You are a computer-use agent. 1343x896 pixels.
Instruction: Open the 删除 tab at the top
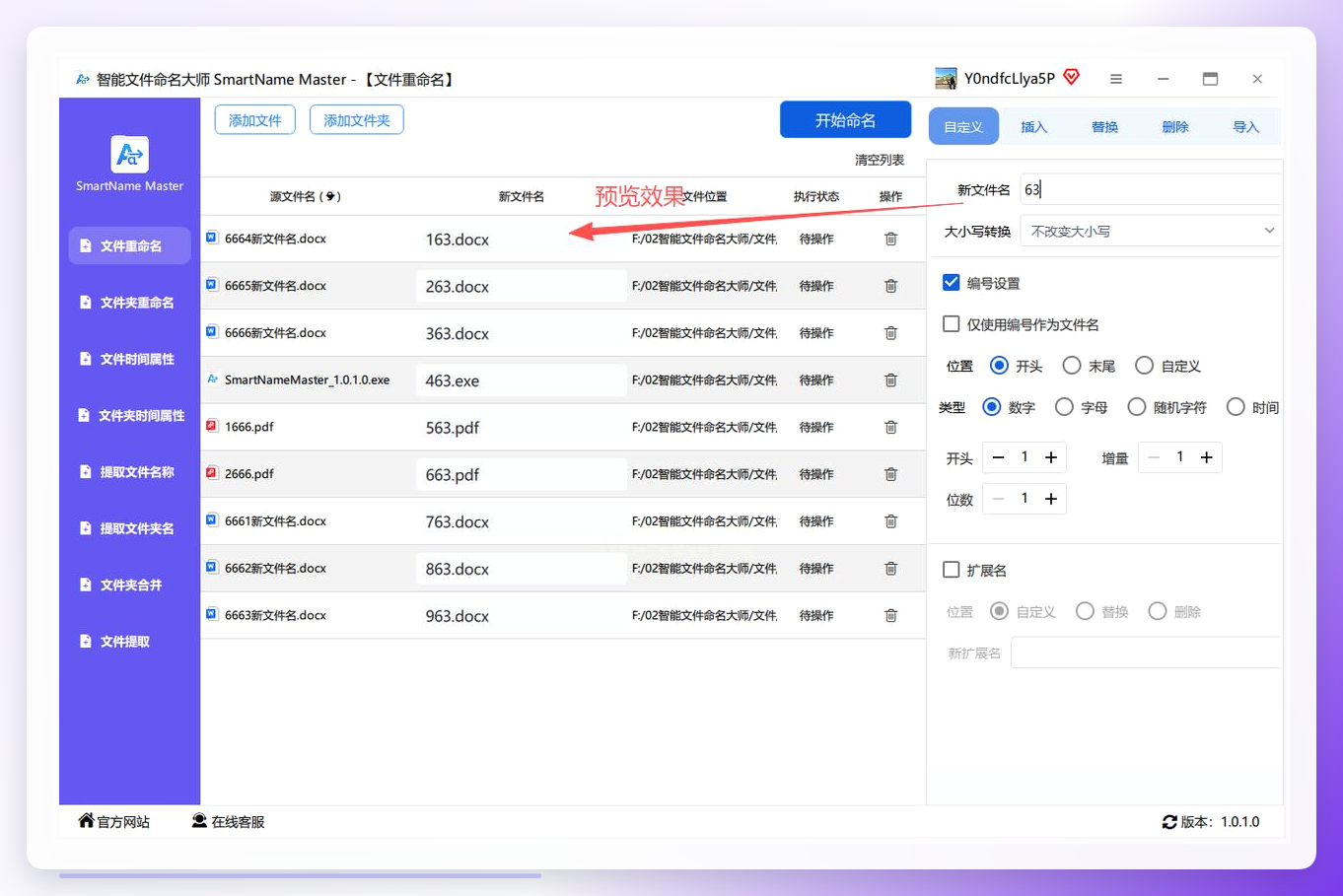1175,127
